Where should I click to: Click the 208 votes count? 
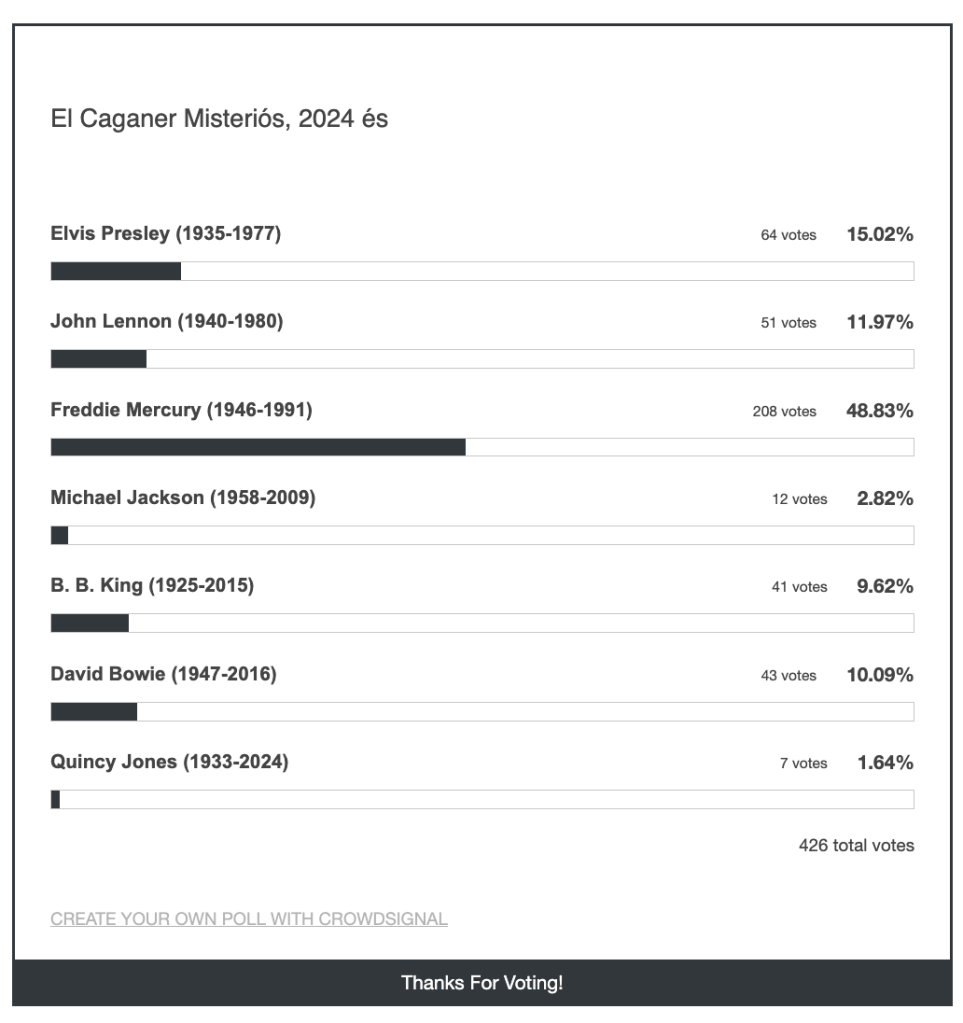[784, 412]
